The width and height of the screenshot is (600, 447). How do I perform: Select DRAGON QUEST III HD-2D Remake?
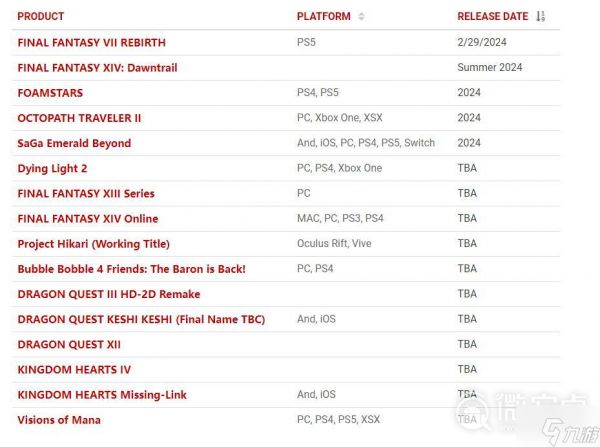[x=108, y=294]
